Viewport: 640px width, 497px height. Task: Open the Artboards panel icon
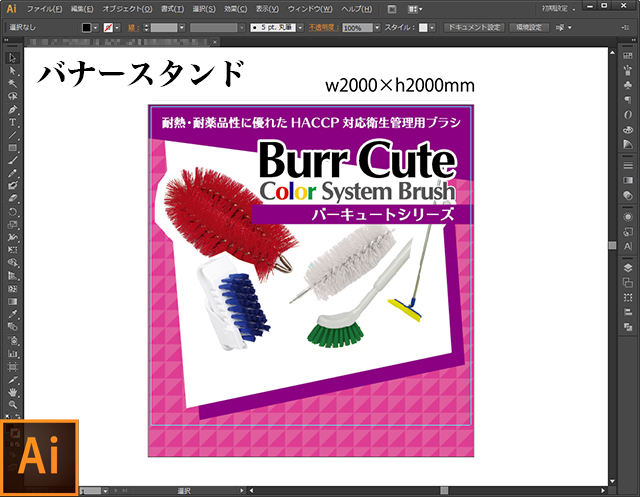coord(628,282)
